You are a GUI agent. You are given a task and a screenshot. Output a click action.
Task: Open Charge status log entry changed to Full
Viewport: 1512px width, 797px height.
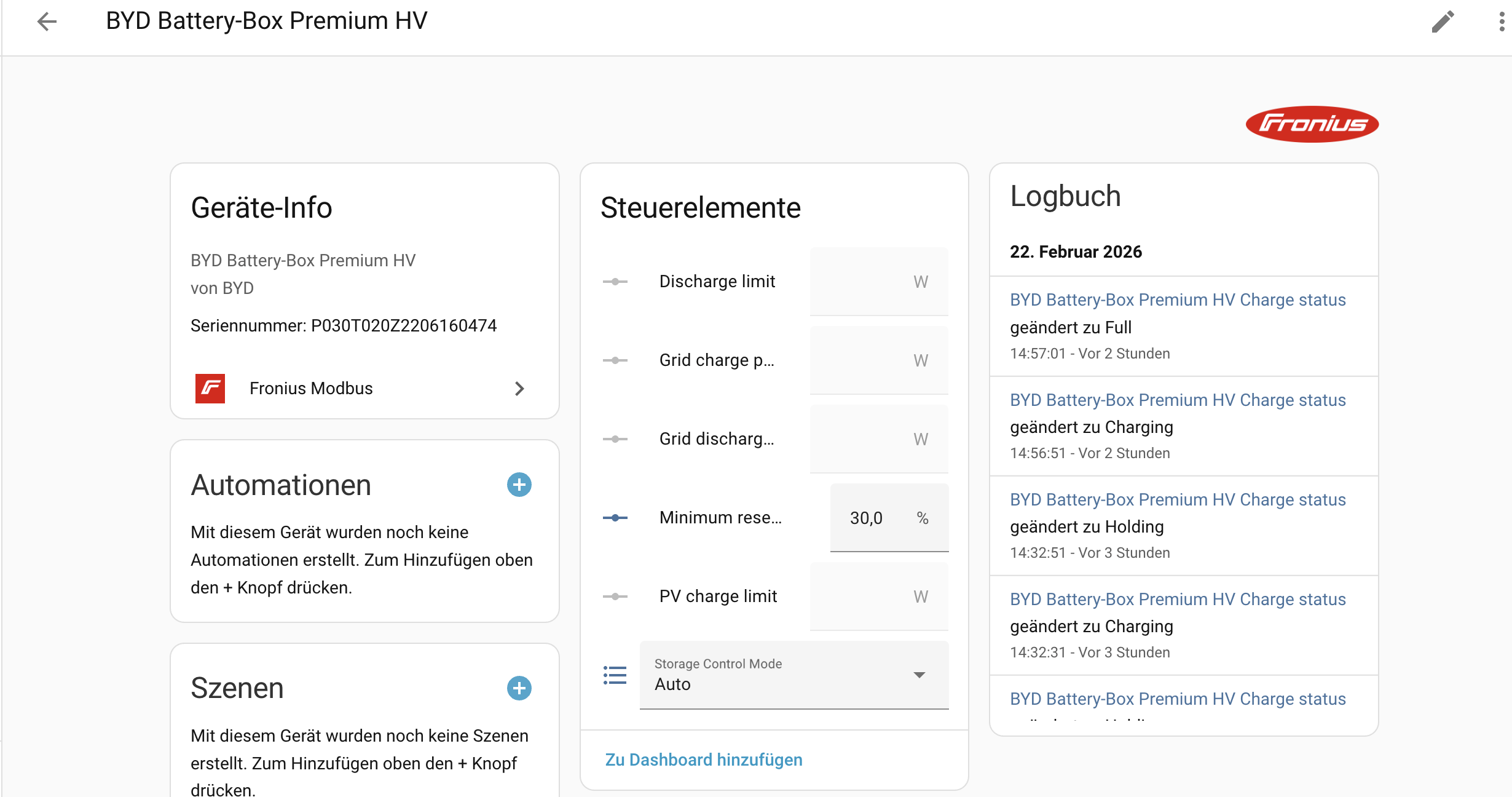click(x=1177, y=300)
